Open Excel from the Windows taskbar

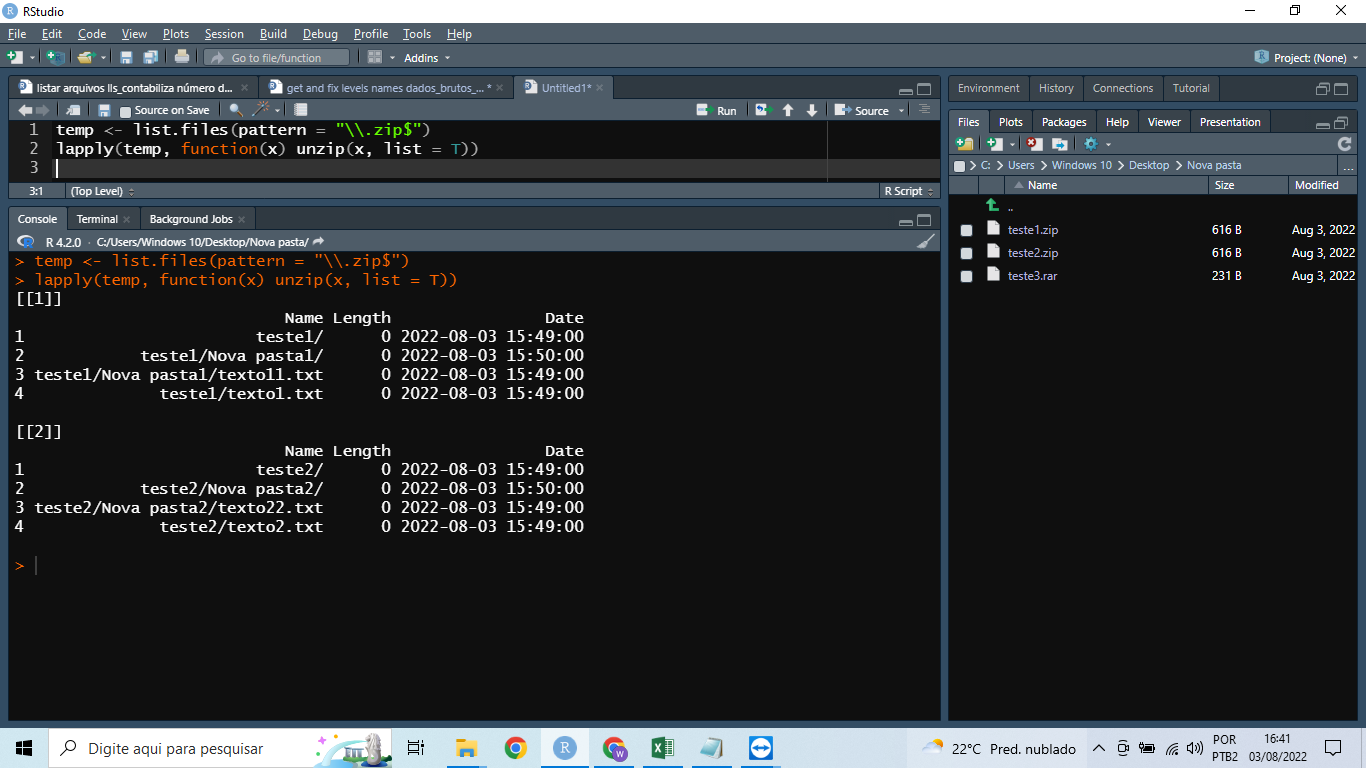[662, 748]
